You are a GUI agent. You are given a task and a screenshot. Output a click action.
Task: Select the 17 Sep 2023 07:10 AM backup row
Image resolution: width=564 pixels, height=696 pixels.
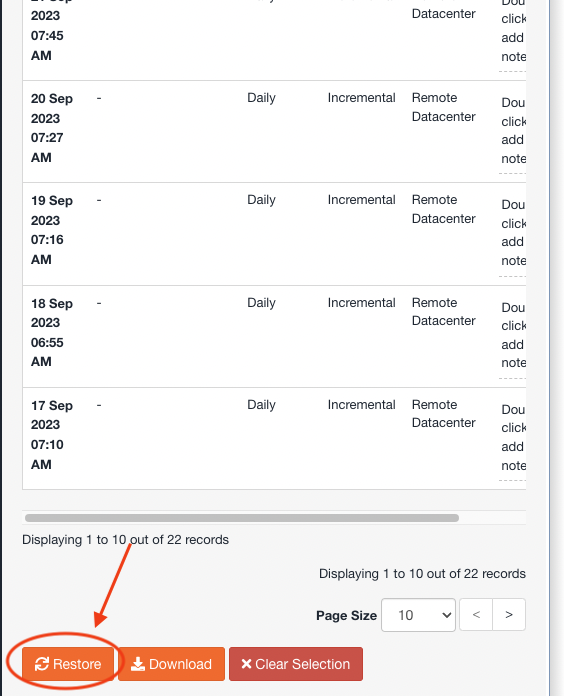coord(274,439)
